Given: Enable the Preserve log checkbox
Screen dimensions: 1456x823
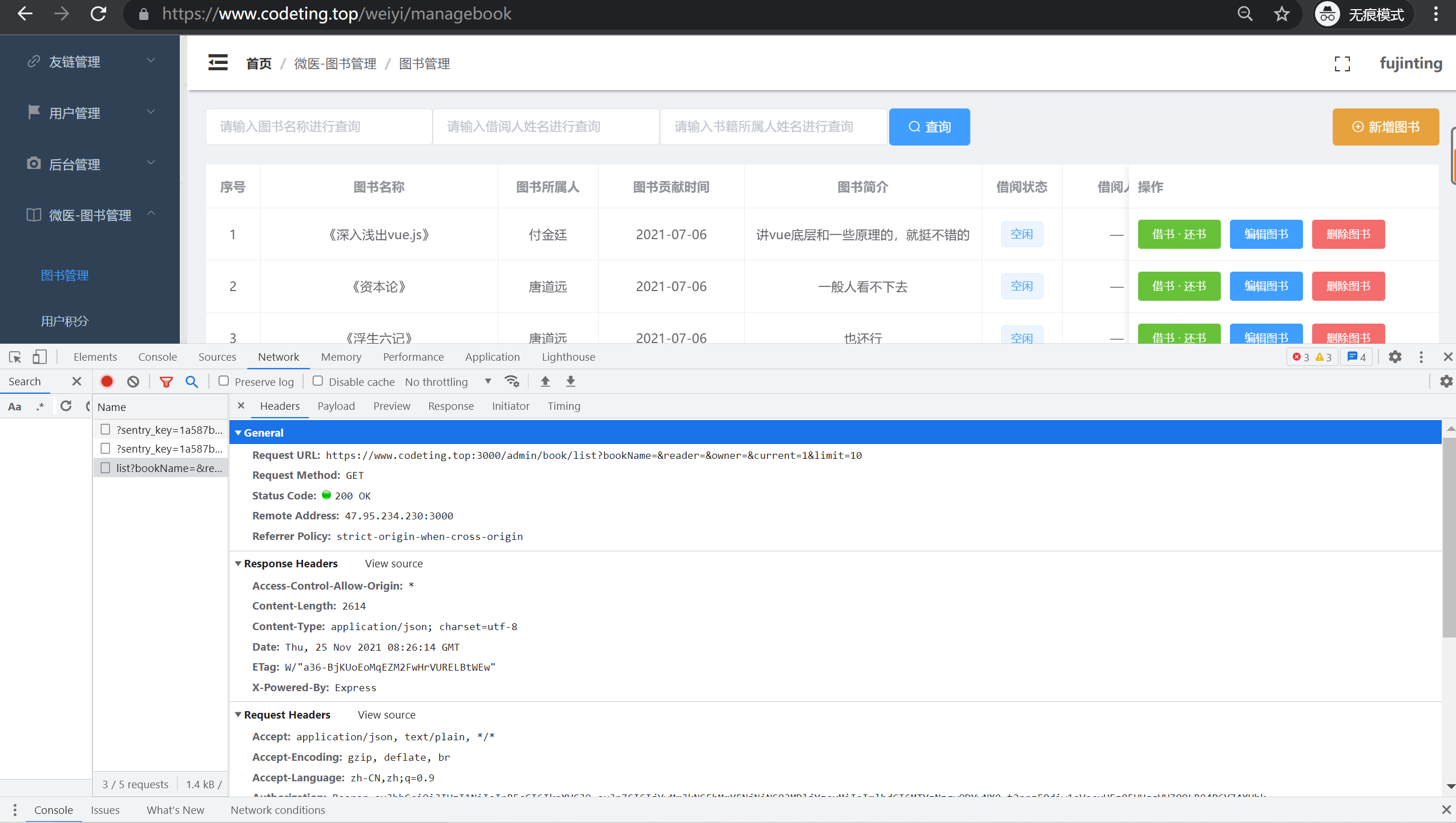Looking at the screenshot, I should pyautogui.click(x=224, y=381).
